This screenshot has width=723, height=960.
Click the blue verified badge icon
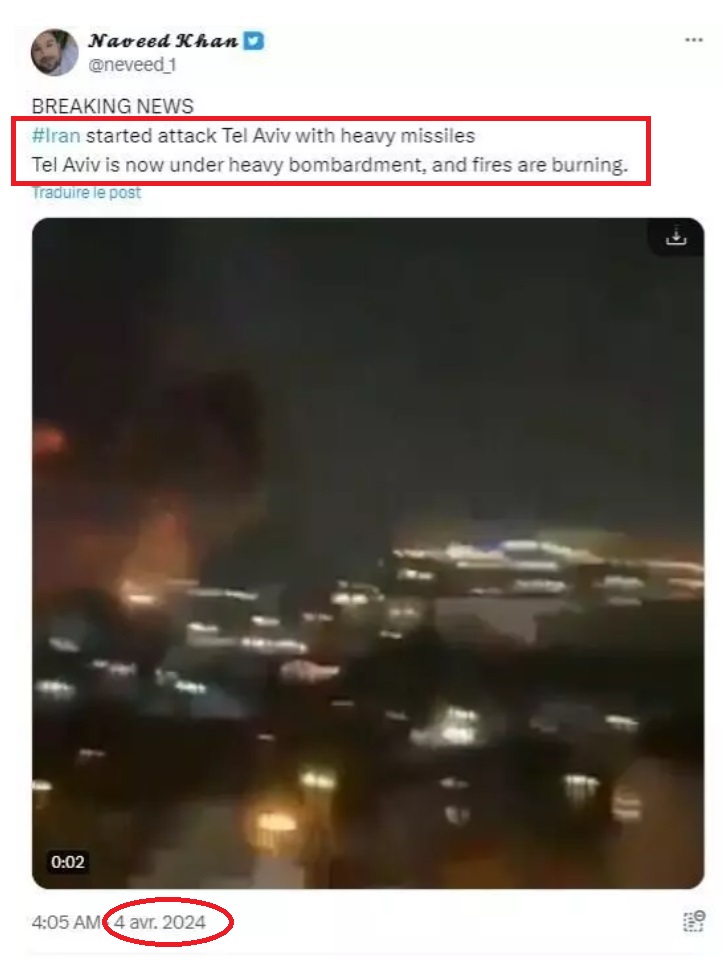[x=253, y=41]
